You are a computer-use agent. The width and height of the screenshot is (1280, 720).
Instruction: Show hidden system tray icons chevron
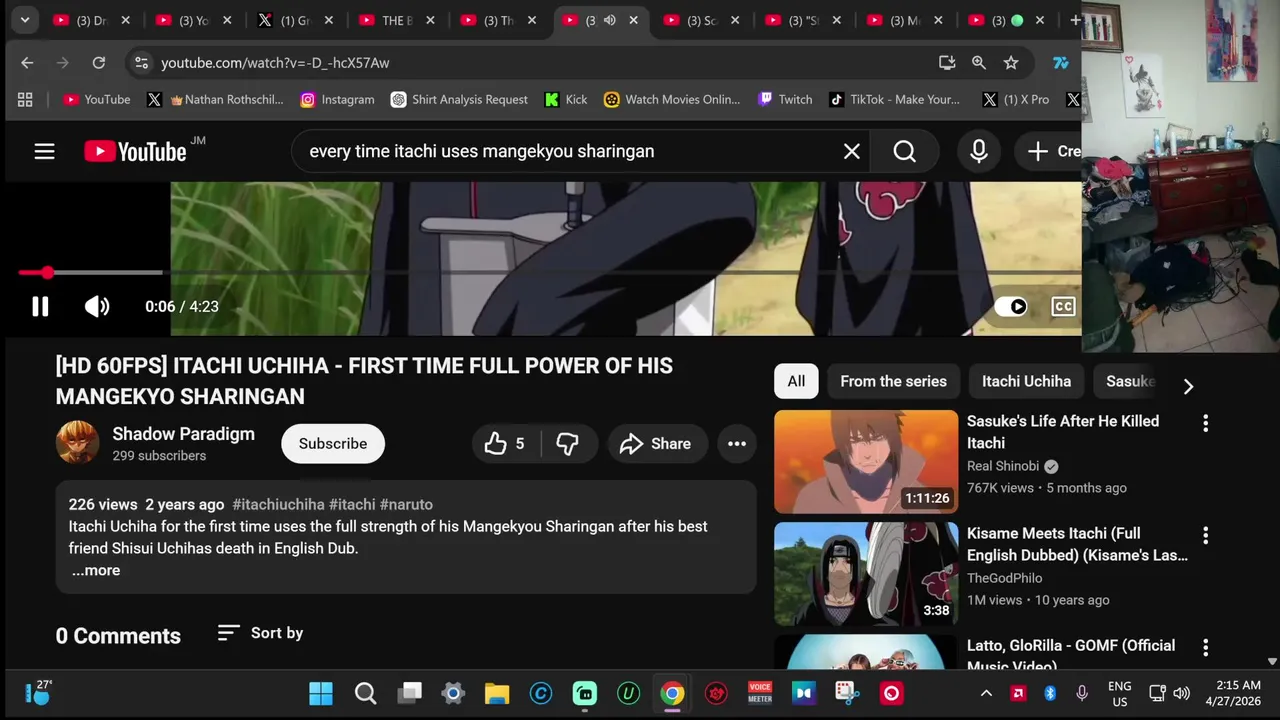pos(986,693)
